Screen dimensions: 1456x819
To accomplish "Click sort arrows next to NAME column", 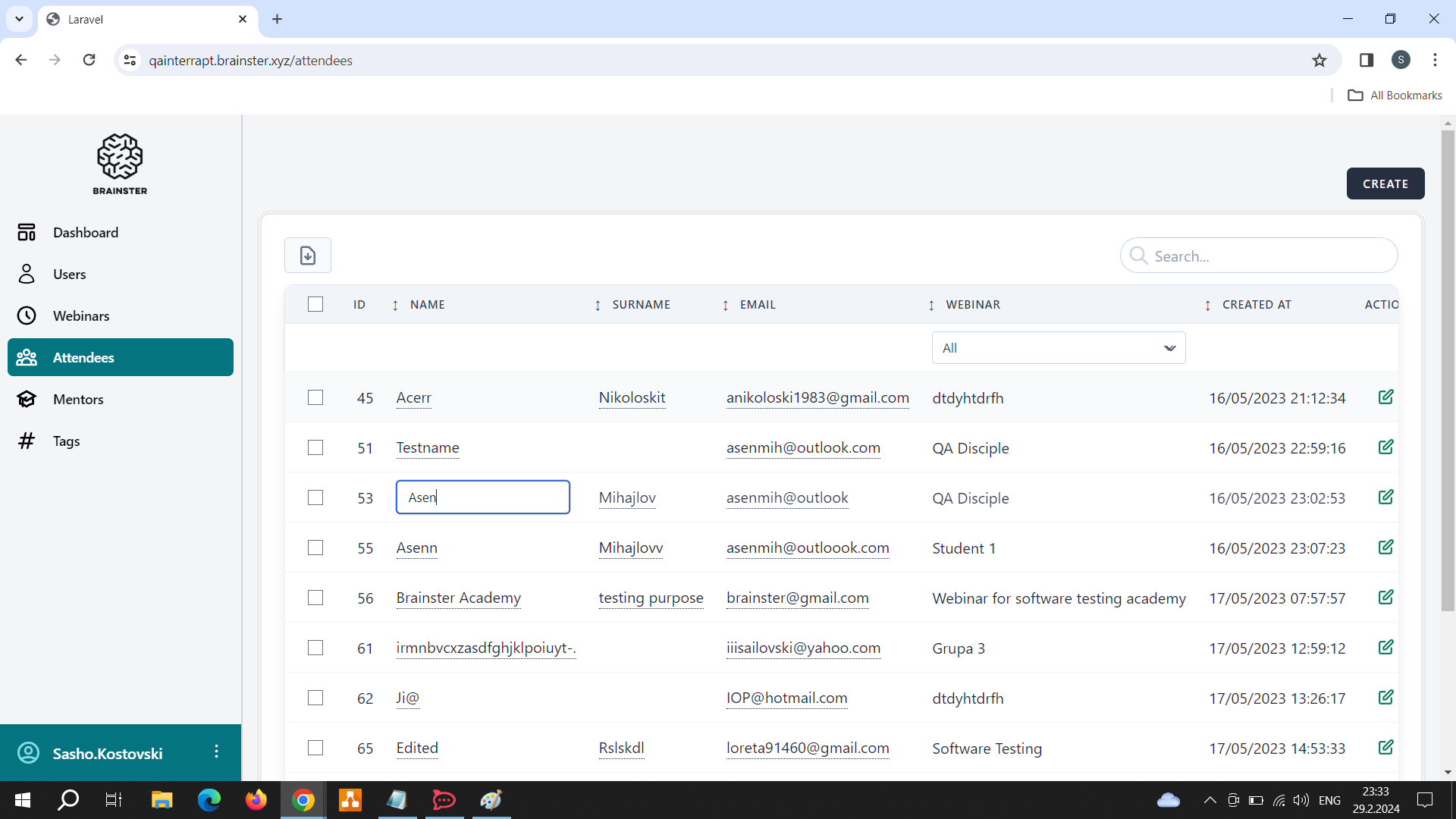I will [395, 305].
